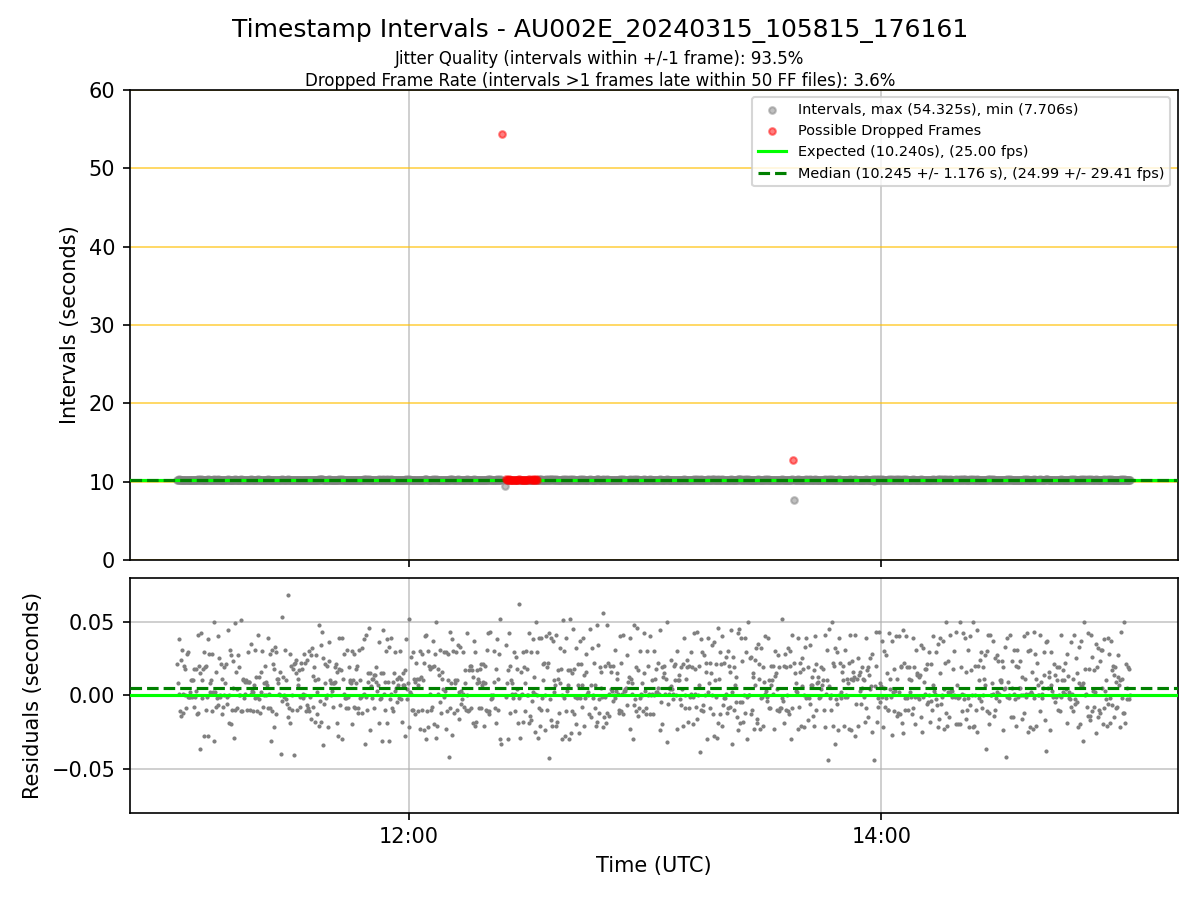Click the 'Time (UTC)' x-axis label

click(x=653, y=865)
